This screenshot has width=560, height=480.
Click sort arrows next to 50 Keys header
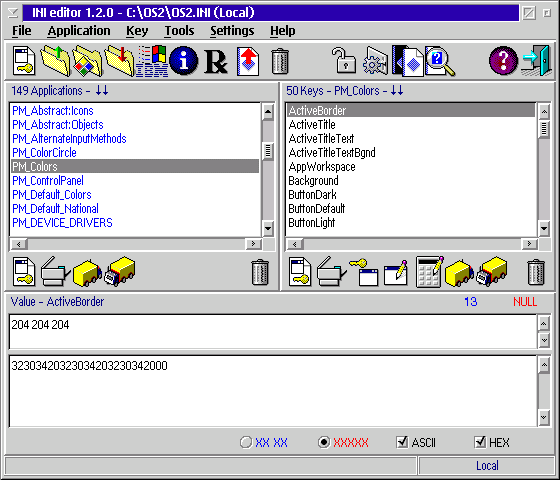click(397, 91)
